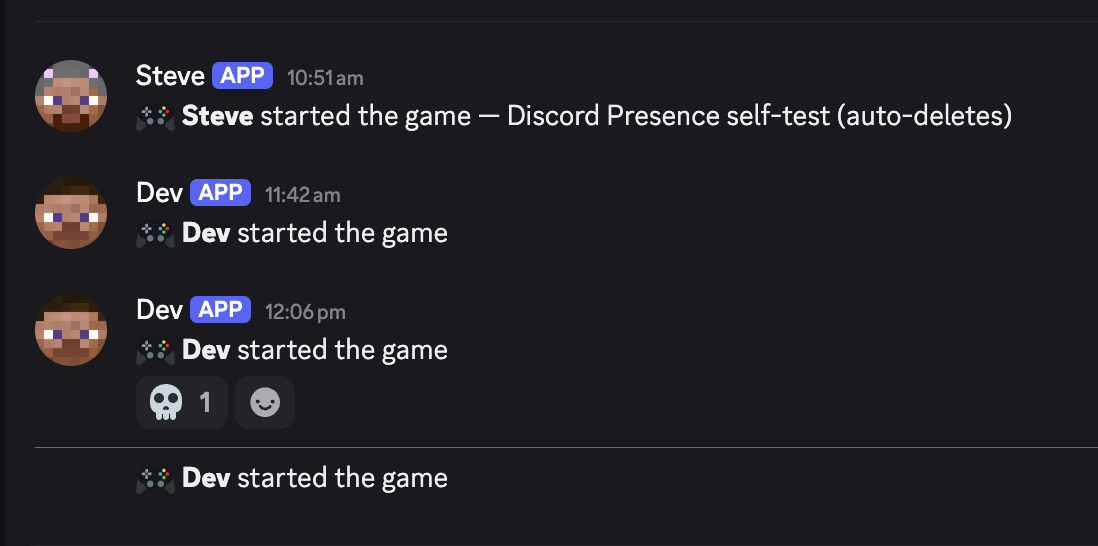Click the APP badge beside the 11:42 am timestamp
Image resolution: width=1098 pixels, height=546 pixels.
click(220, 192)
